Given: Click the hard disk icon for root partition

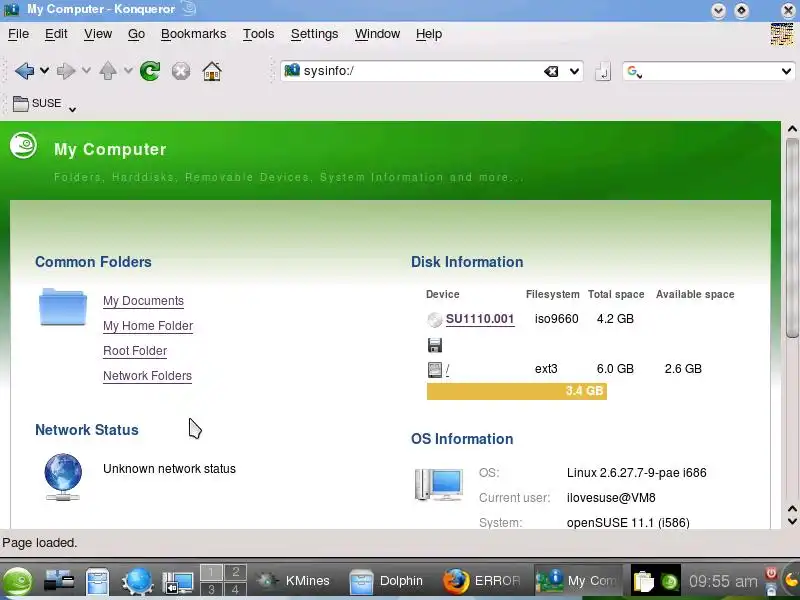Looking at the screenshot, I should tap(435, 370).
